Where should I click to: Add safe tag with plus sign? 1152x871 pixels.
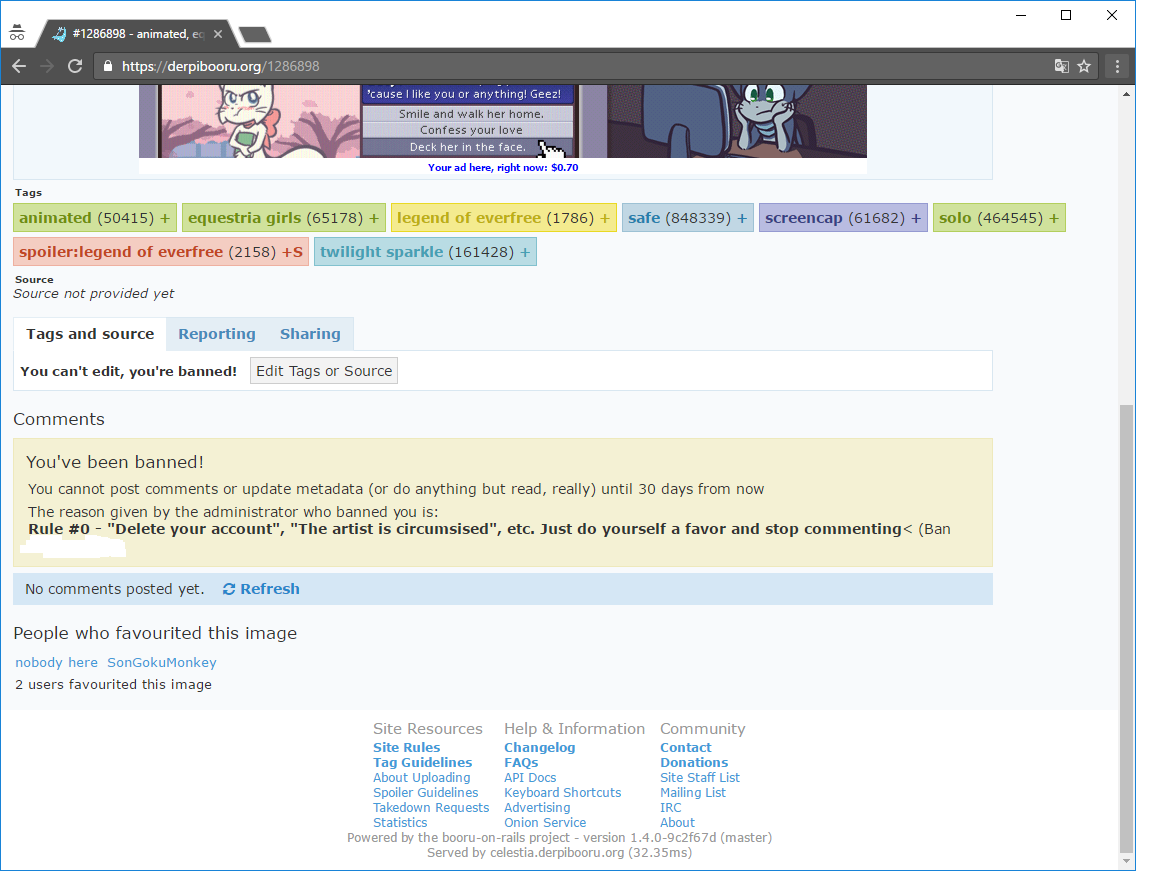[x=742, y=218]
